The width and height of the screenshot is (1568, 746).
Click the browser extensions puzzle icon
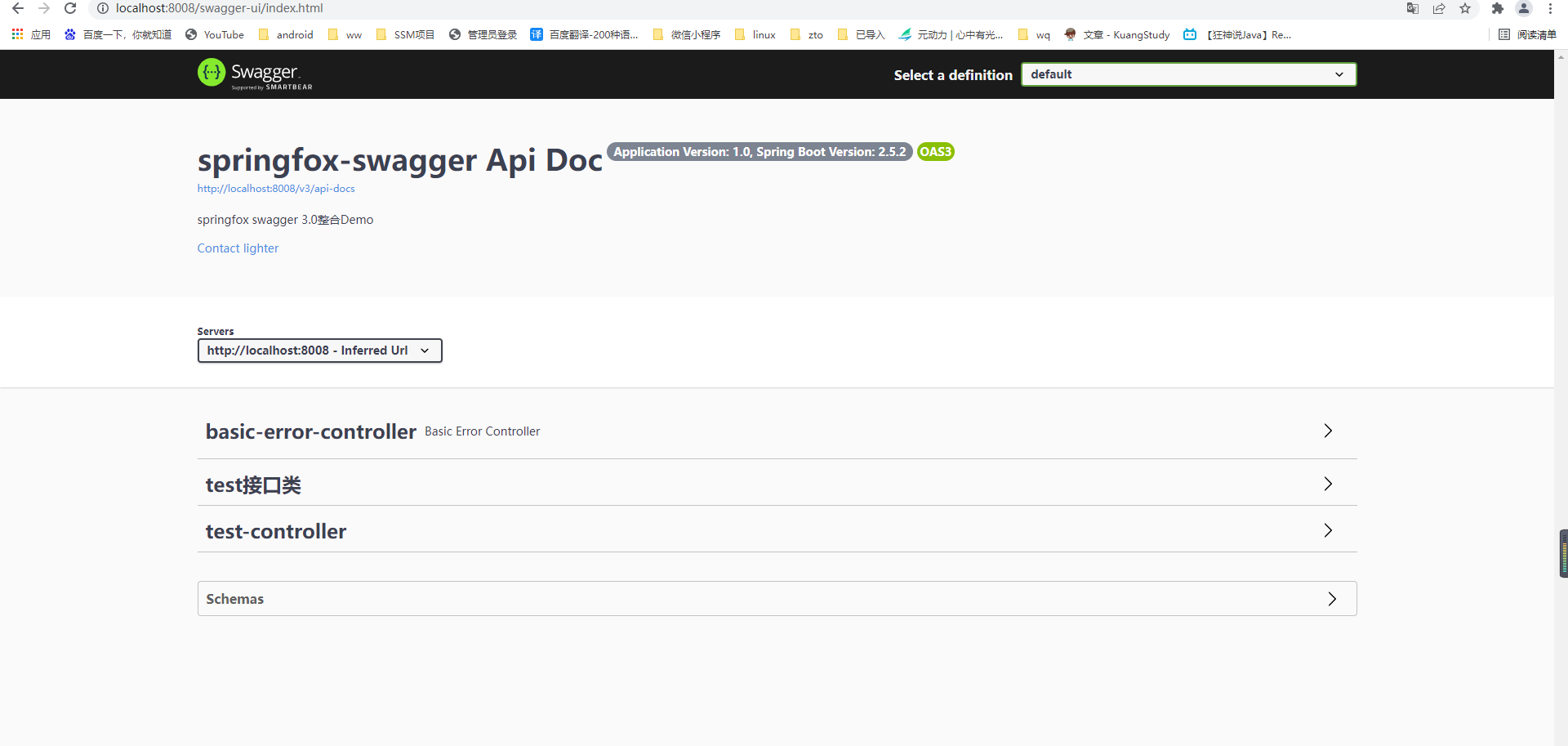[1498, 8]
